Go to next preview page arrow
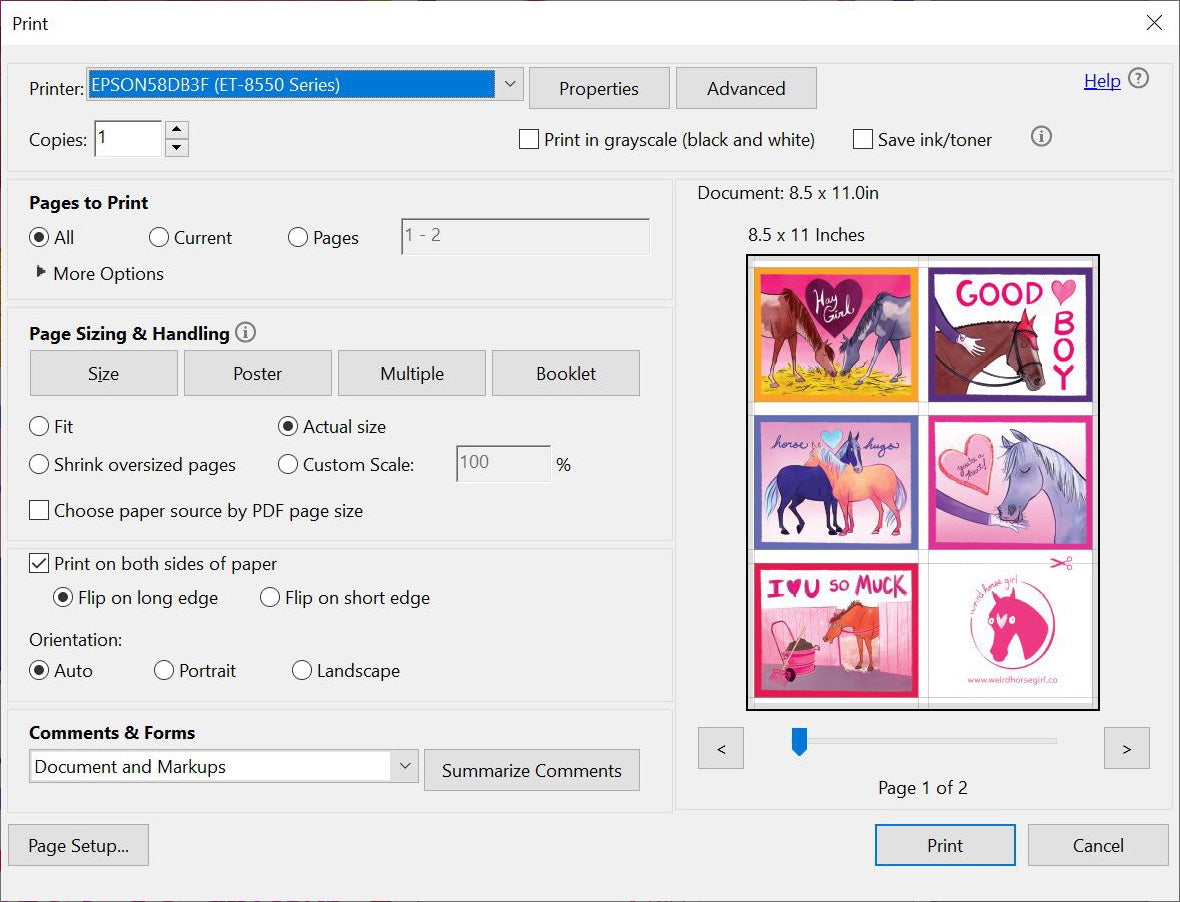This screenshot has height=902, width=1180. [1126, 748]
